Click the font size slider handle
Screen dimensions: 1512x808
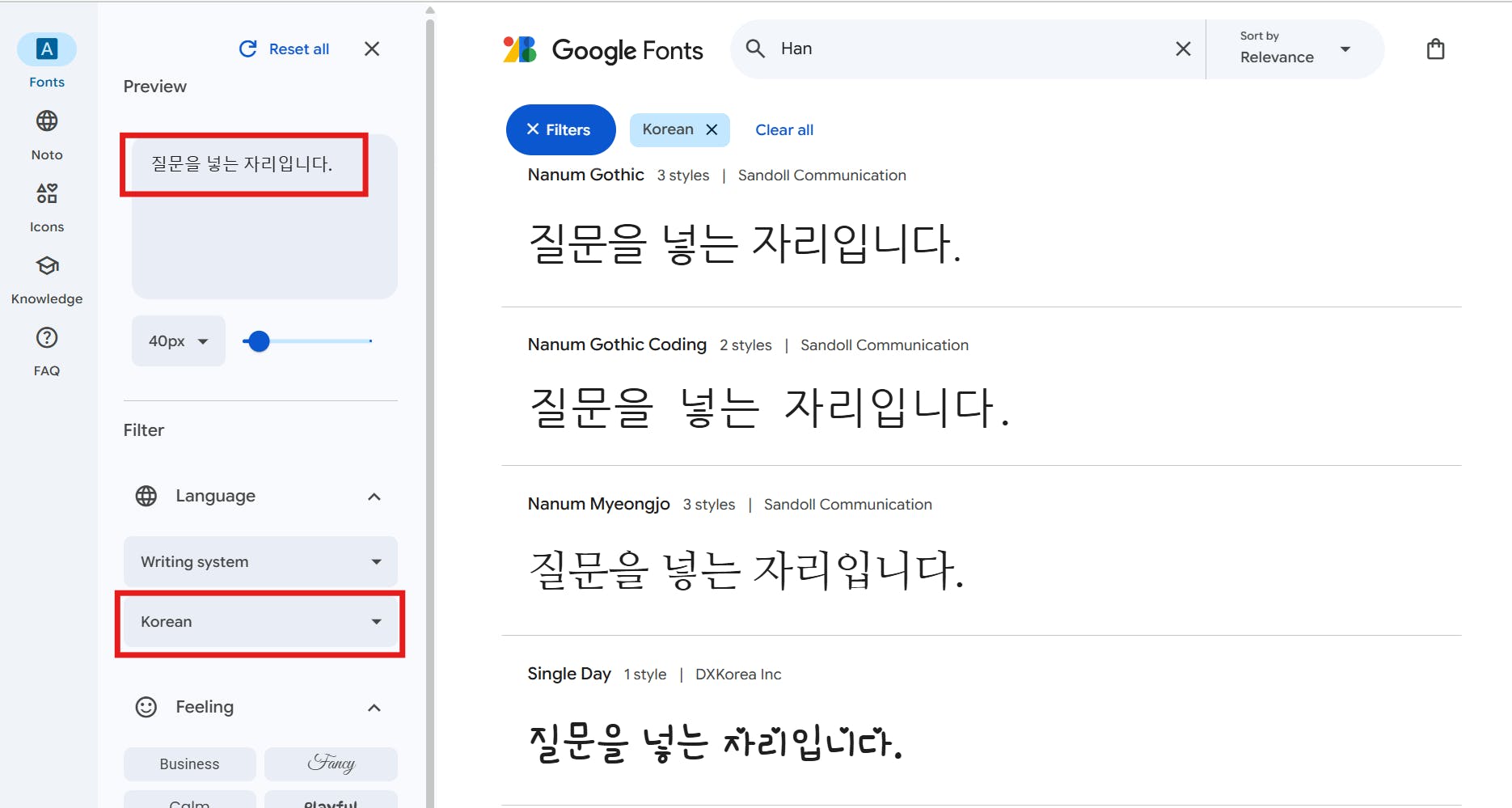[x=259, y=341]
